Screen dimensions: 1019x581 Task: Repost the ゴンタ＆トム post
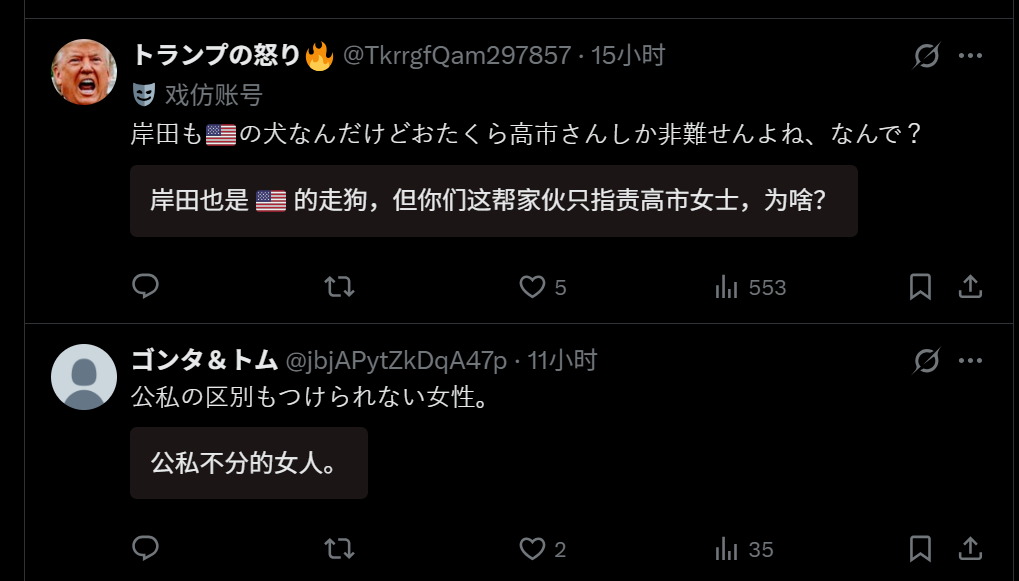point(339,549)
